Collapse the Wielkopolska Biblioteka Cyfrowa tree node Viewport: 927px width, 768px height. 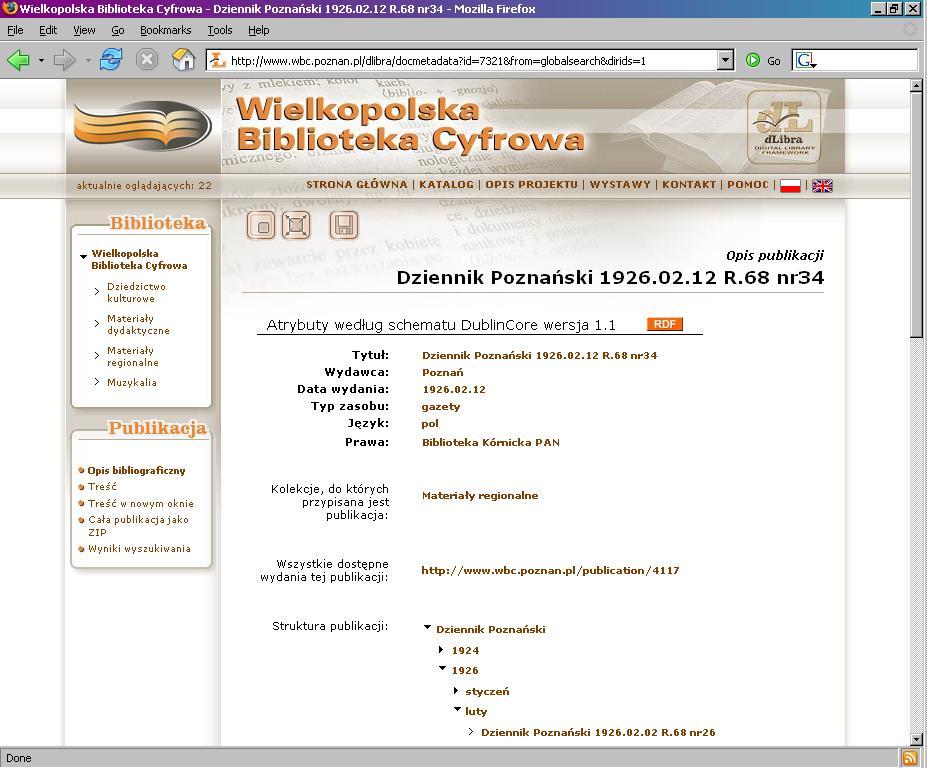83,257
